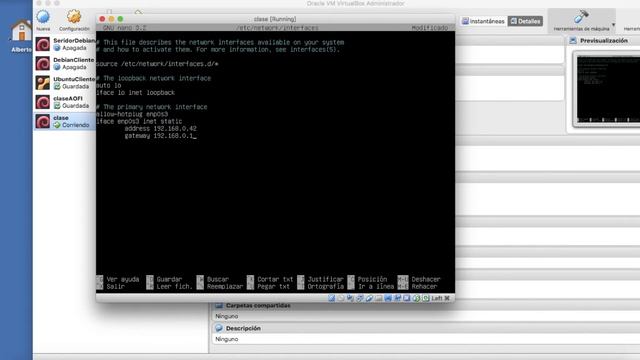This screenshot has width=640, height=360.
Task: Click the address 192.168.0.42 line
Action: (x=160, y=128)
